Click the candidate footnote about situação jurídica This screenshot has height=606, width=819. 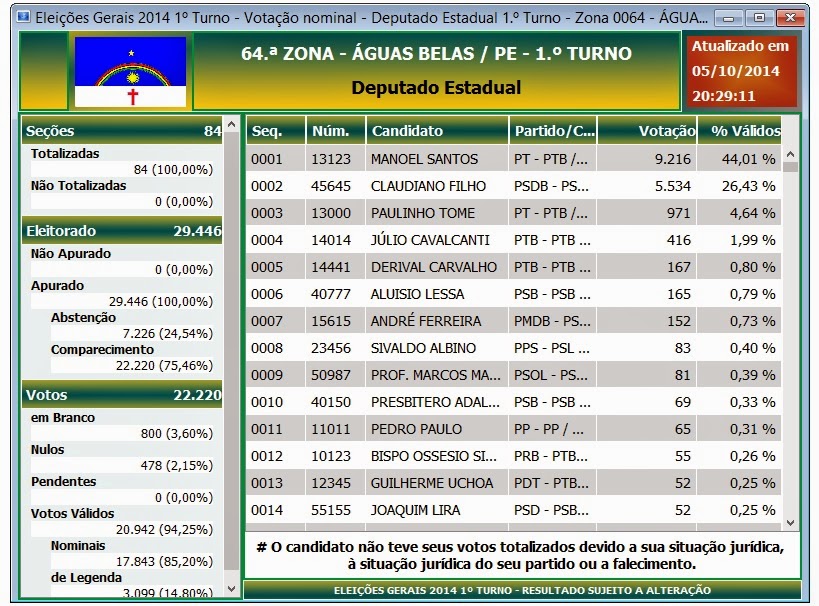(521, 555)
